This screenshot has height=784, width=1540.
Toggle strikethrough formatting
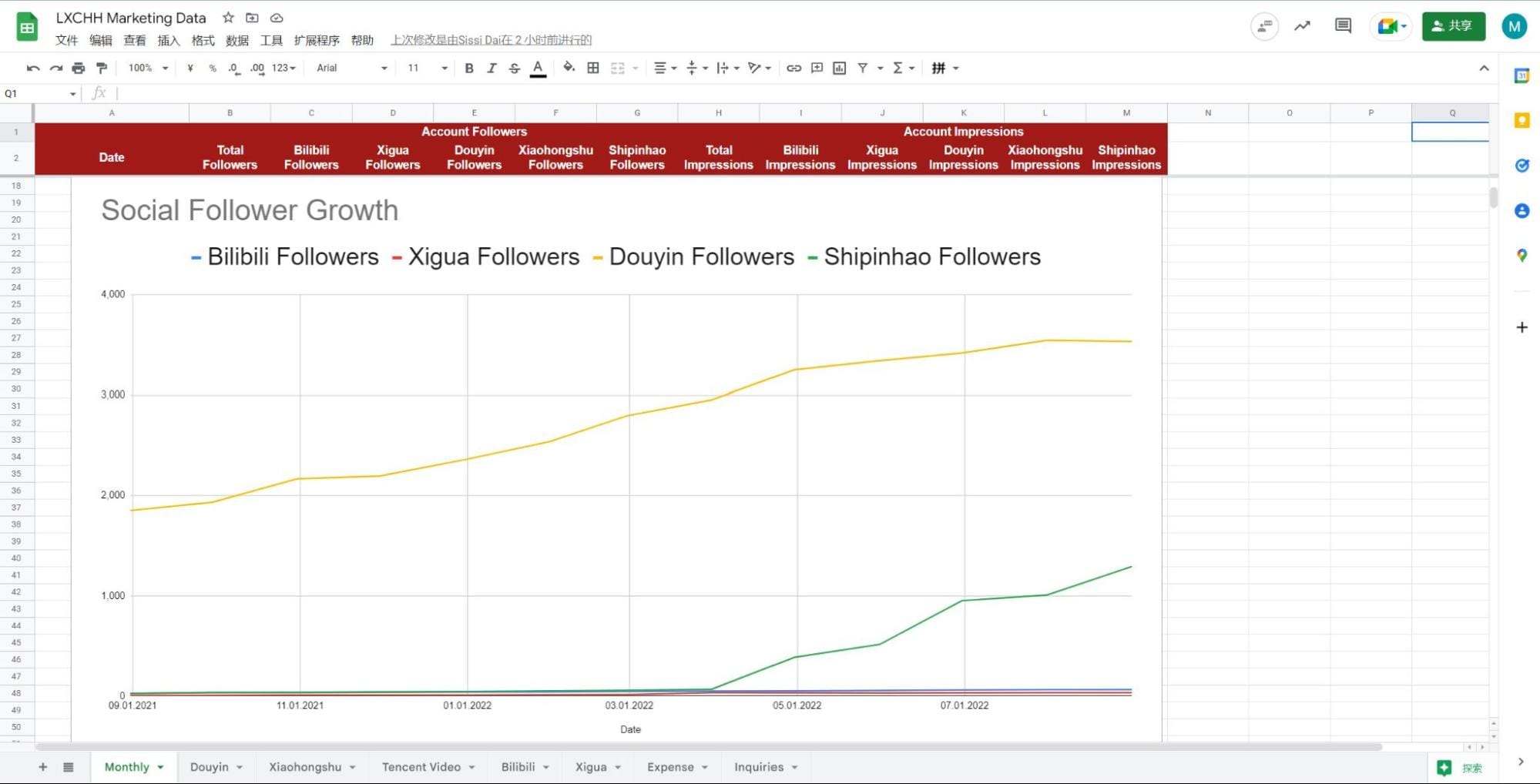pyautogui.click(x=514, y=68)
